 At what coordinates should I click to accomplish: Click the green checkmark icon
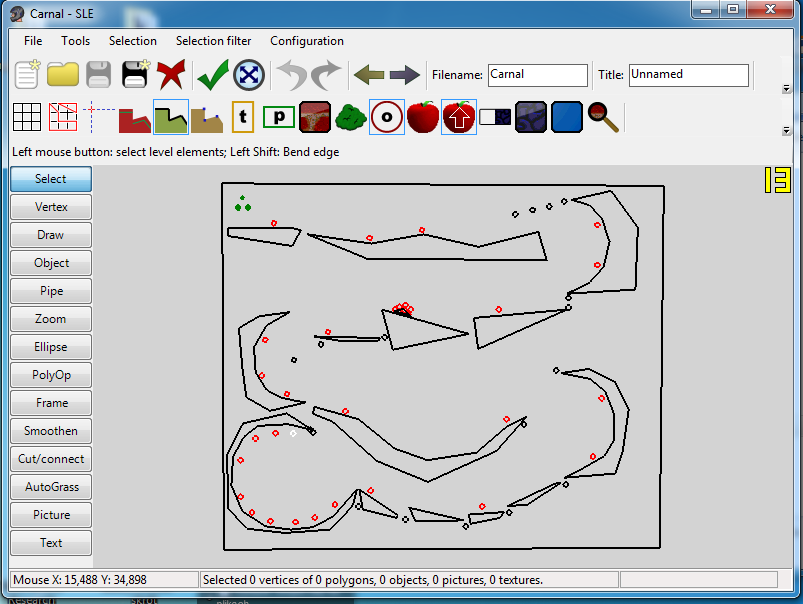(212, 75)
